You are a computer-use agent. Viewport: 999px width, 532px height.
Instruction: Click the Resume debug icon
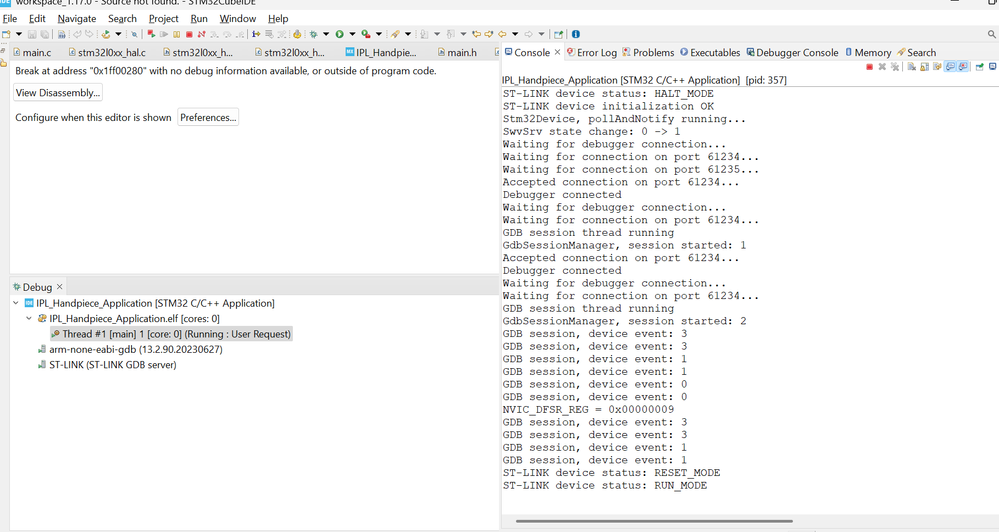tap(164, 34)
